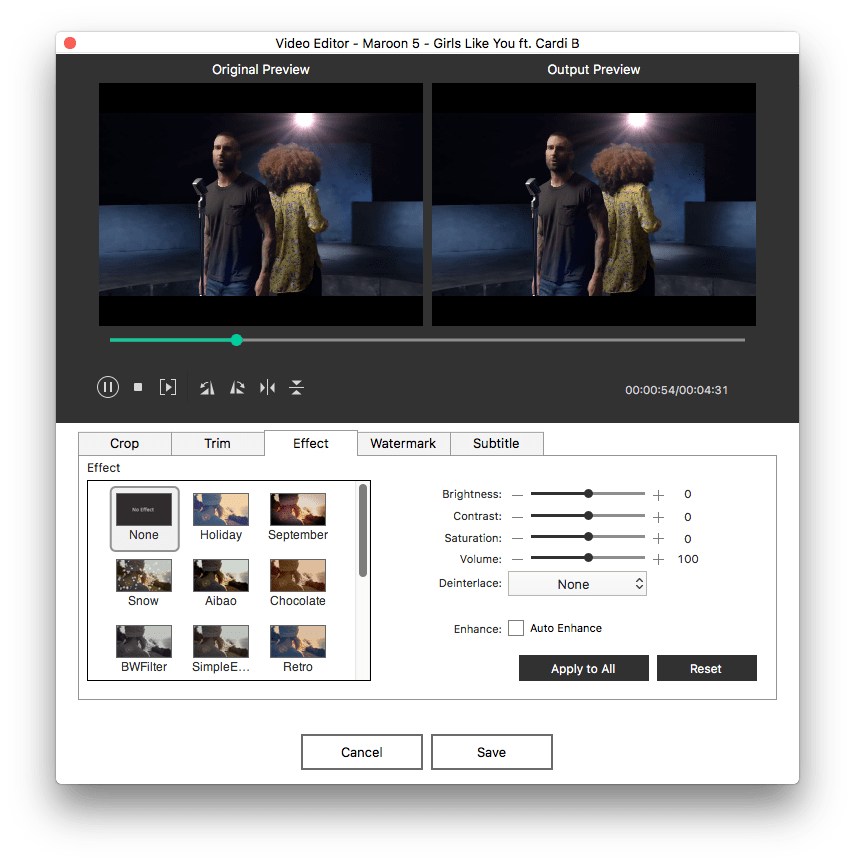Image resolution: width=855 pixels, height=864 pixels.
Task: Apply the Snow effect
Action: [144, 583]
